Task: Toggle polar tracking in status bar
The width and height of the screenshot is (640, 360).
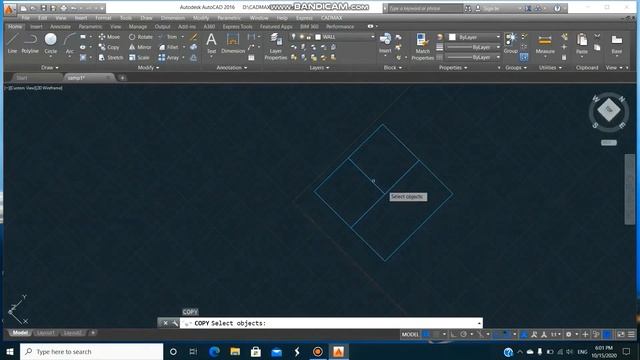Action: point(464,334)
